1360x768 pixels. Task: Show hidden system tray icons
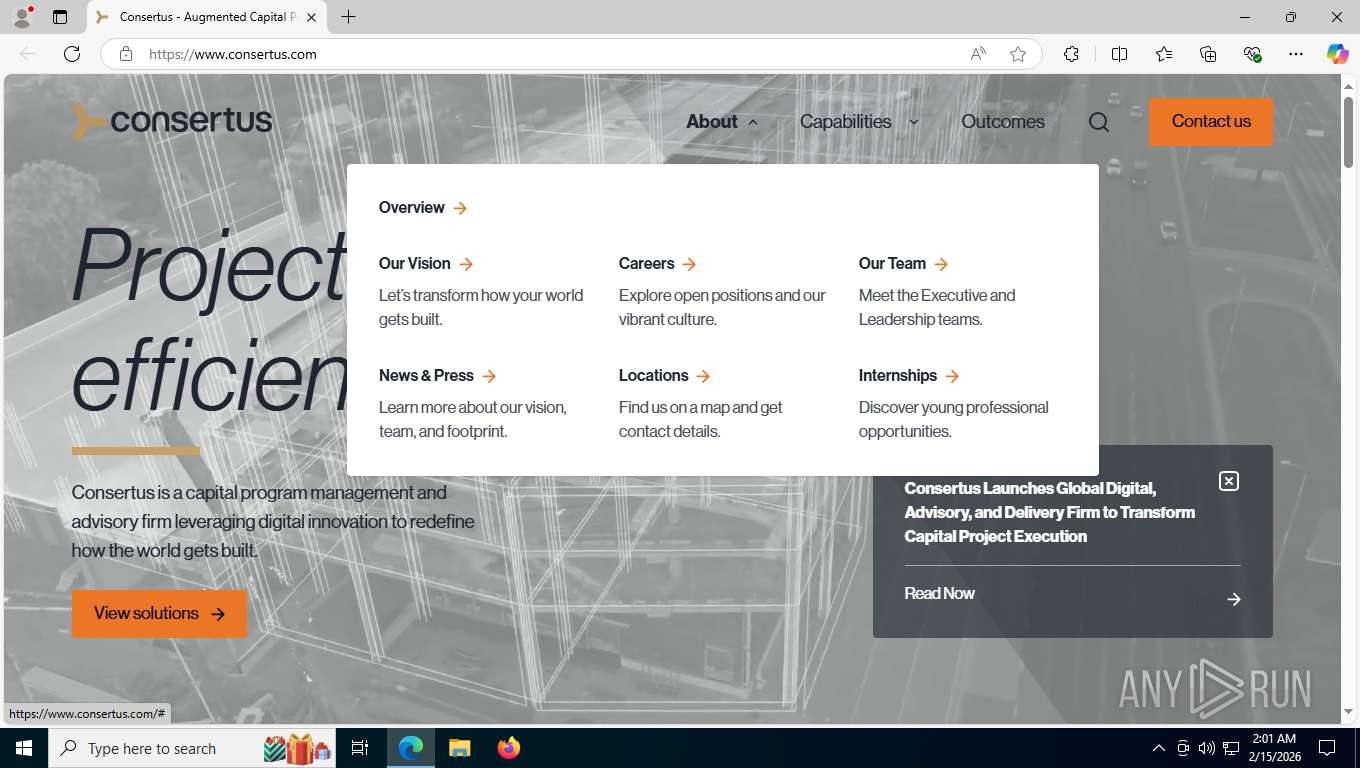1159,748
